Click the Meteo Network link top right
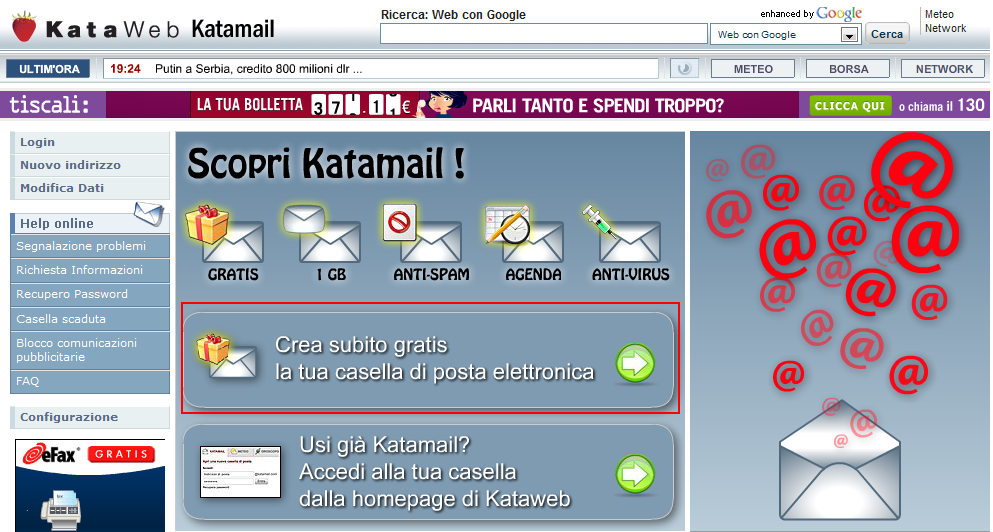 [945, 21]
